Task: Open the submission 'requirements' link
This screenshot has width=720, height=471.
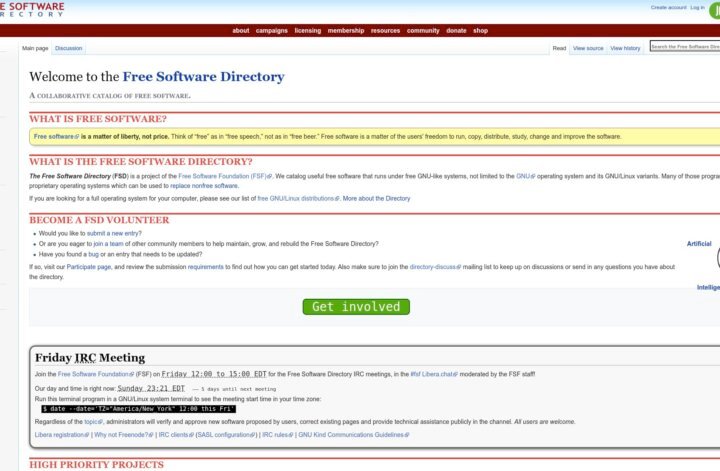Action: (205, 267)
